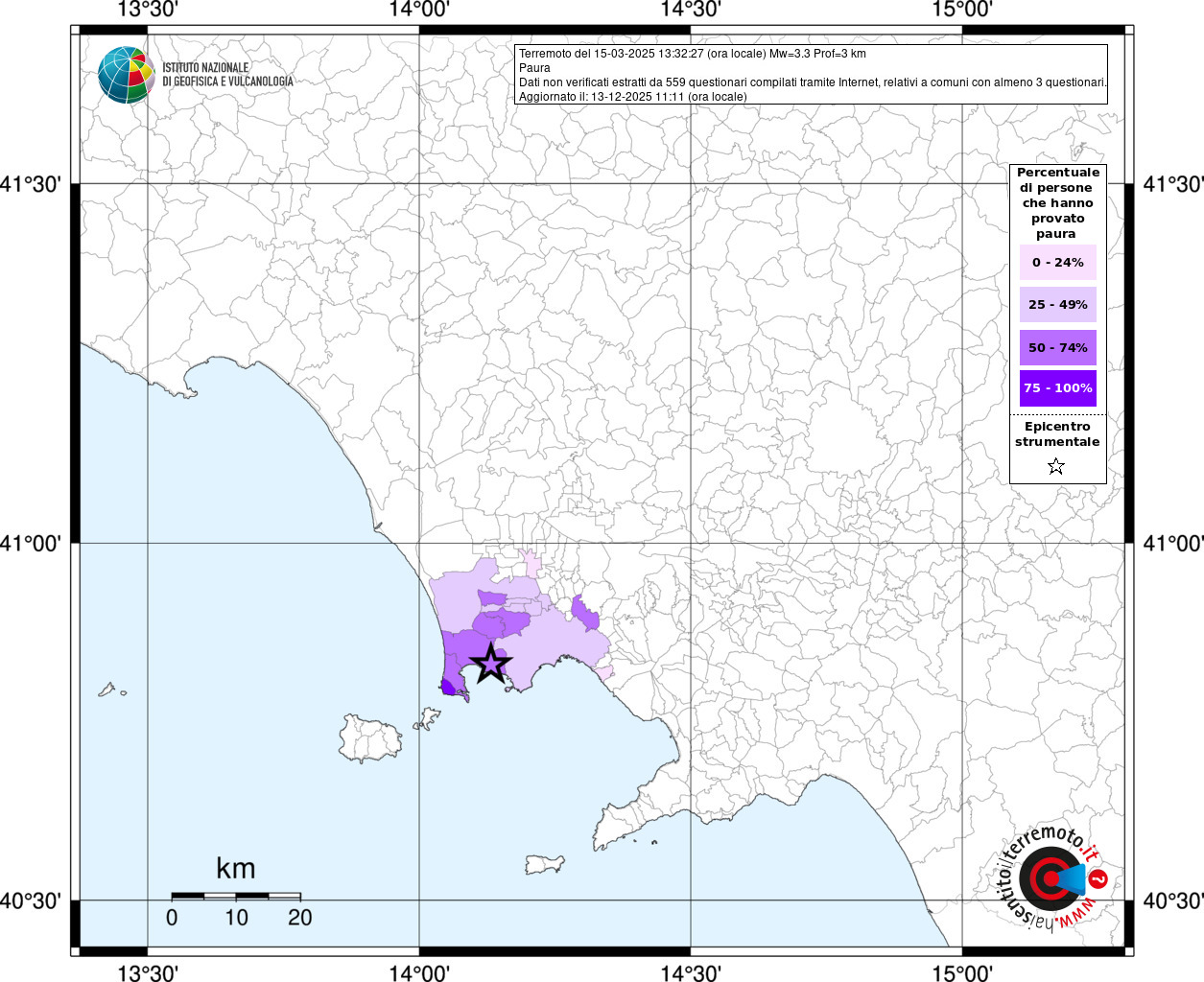The width and height of the screenshot is (1204, 982).
Task: Select the 0 - 24% legend swatch
Action: [x=1058, y=262]
